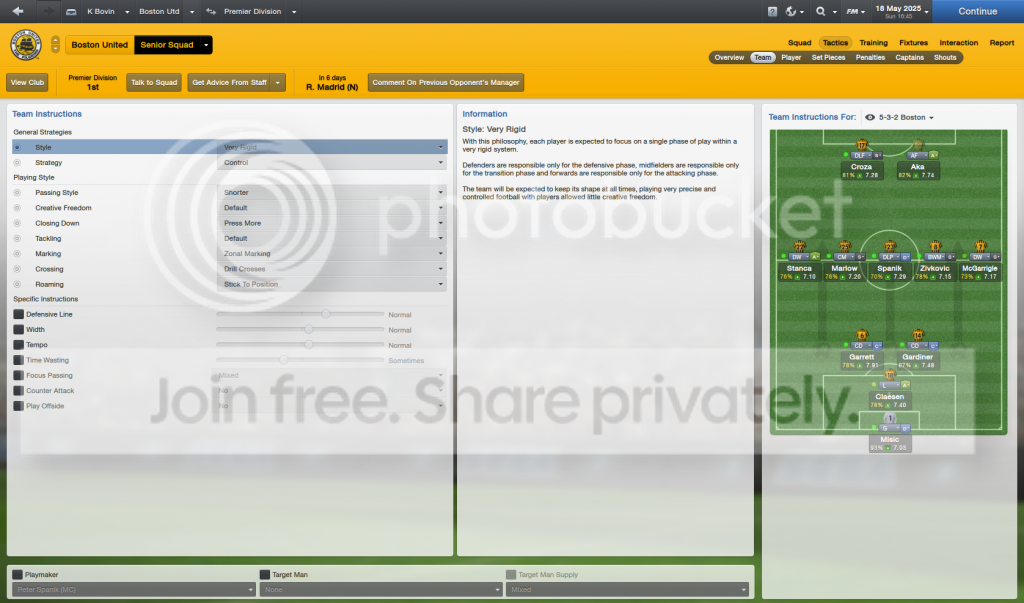The width and height of the screenshot is (1024, 603).
Task: Click the R. Madrid (N) next fixture
Action: [x=332, y=87]
